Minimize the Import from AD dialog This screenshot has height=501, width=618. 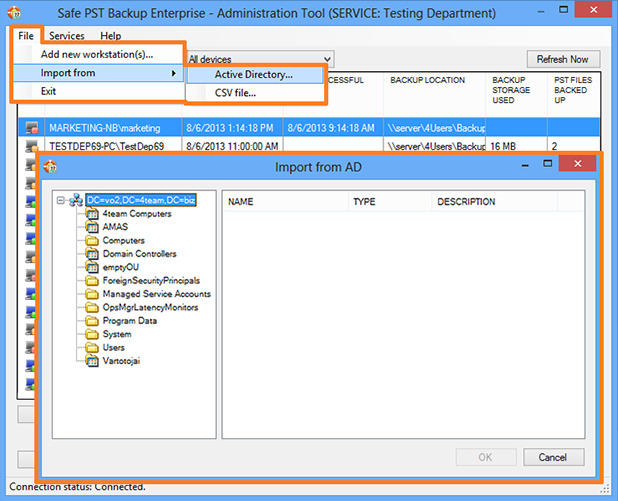point(525,166)
